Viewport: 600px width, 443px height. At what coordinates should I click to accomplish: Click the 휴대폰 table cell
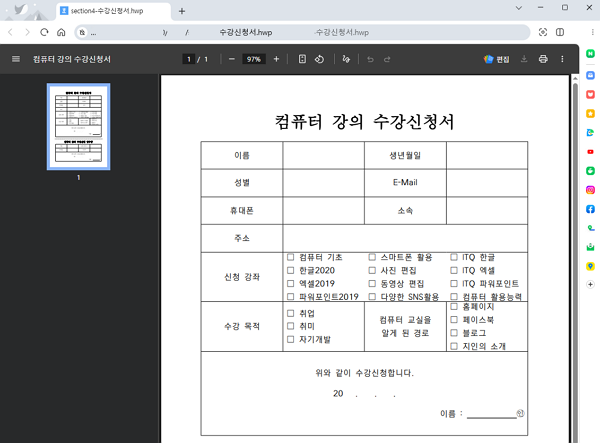(242, 211)
